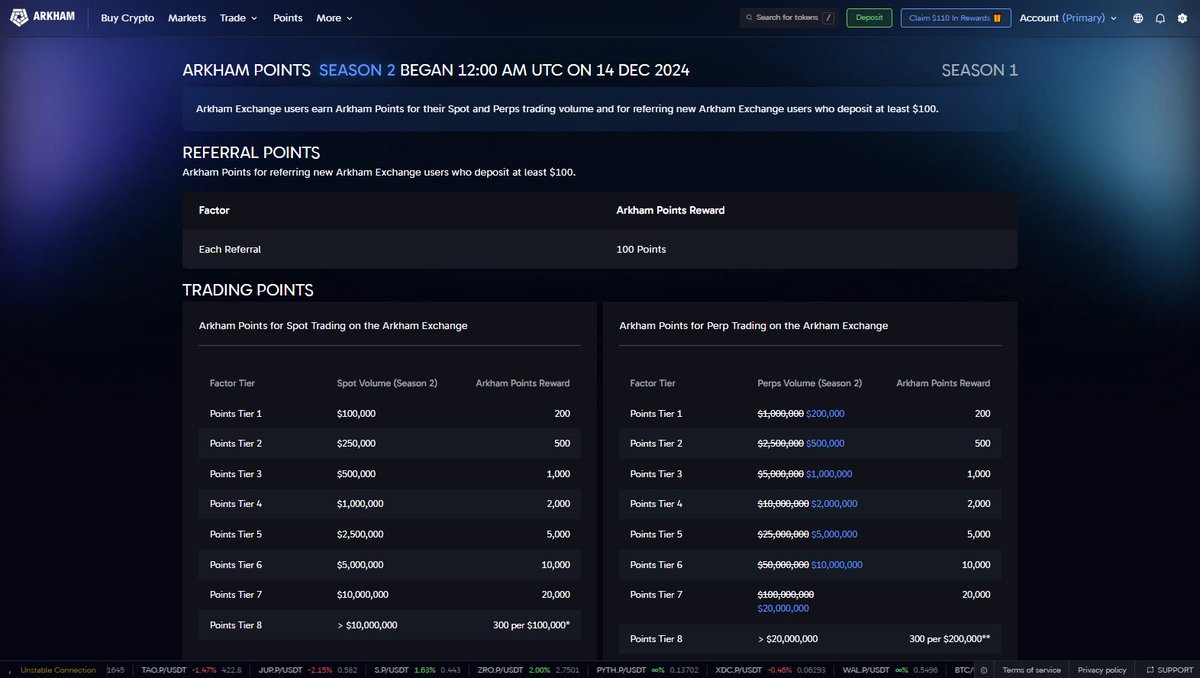Open notifications bell icon

pyautogui.click(x=1160, y=18)
